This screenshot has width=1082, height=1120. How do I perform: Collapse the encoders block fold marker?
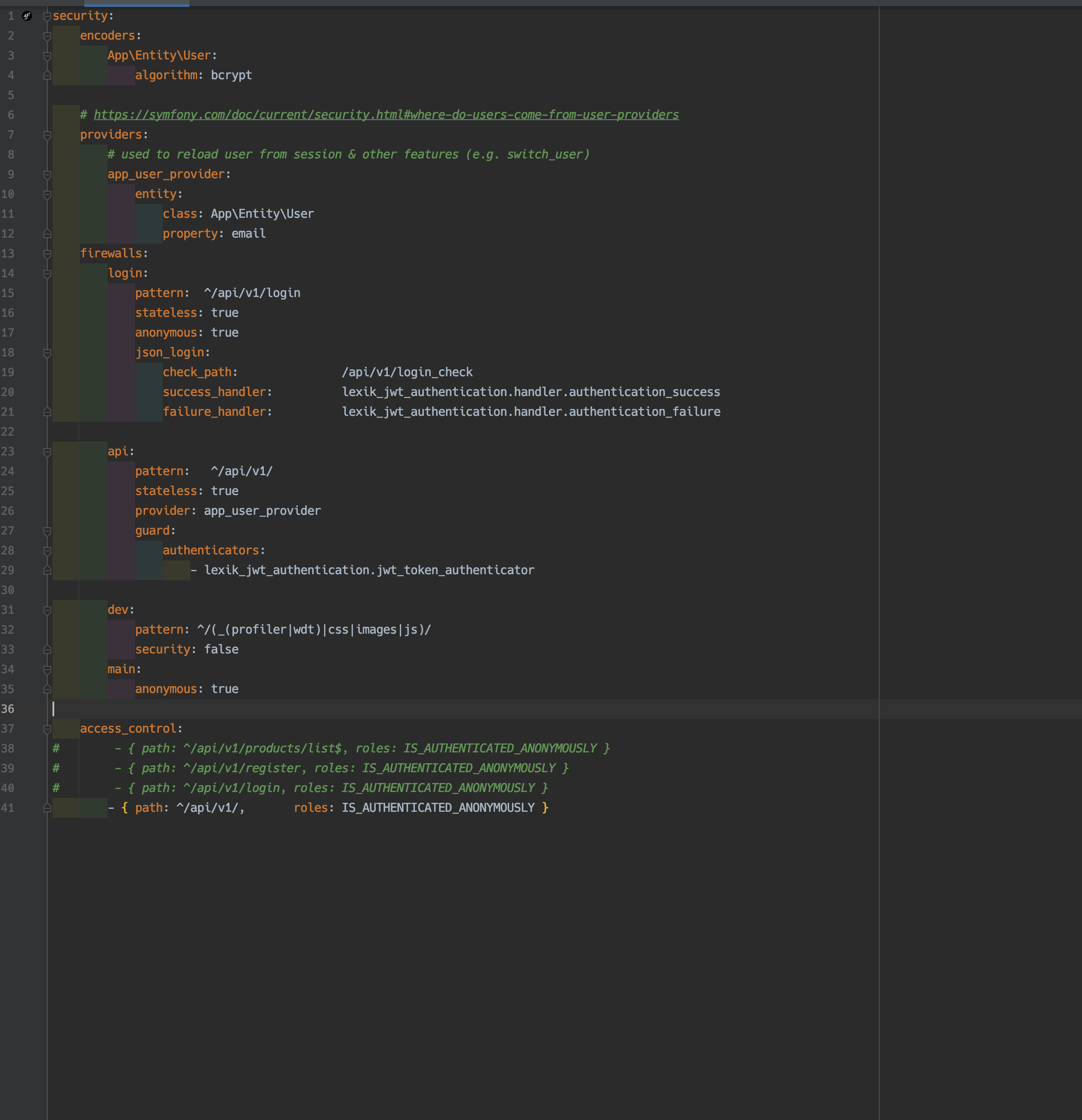point(47,36)
